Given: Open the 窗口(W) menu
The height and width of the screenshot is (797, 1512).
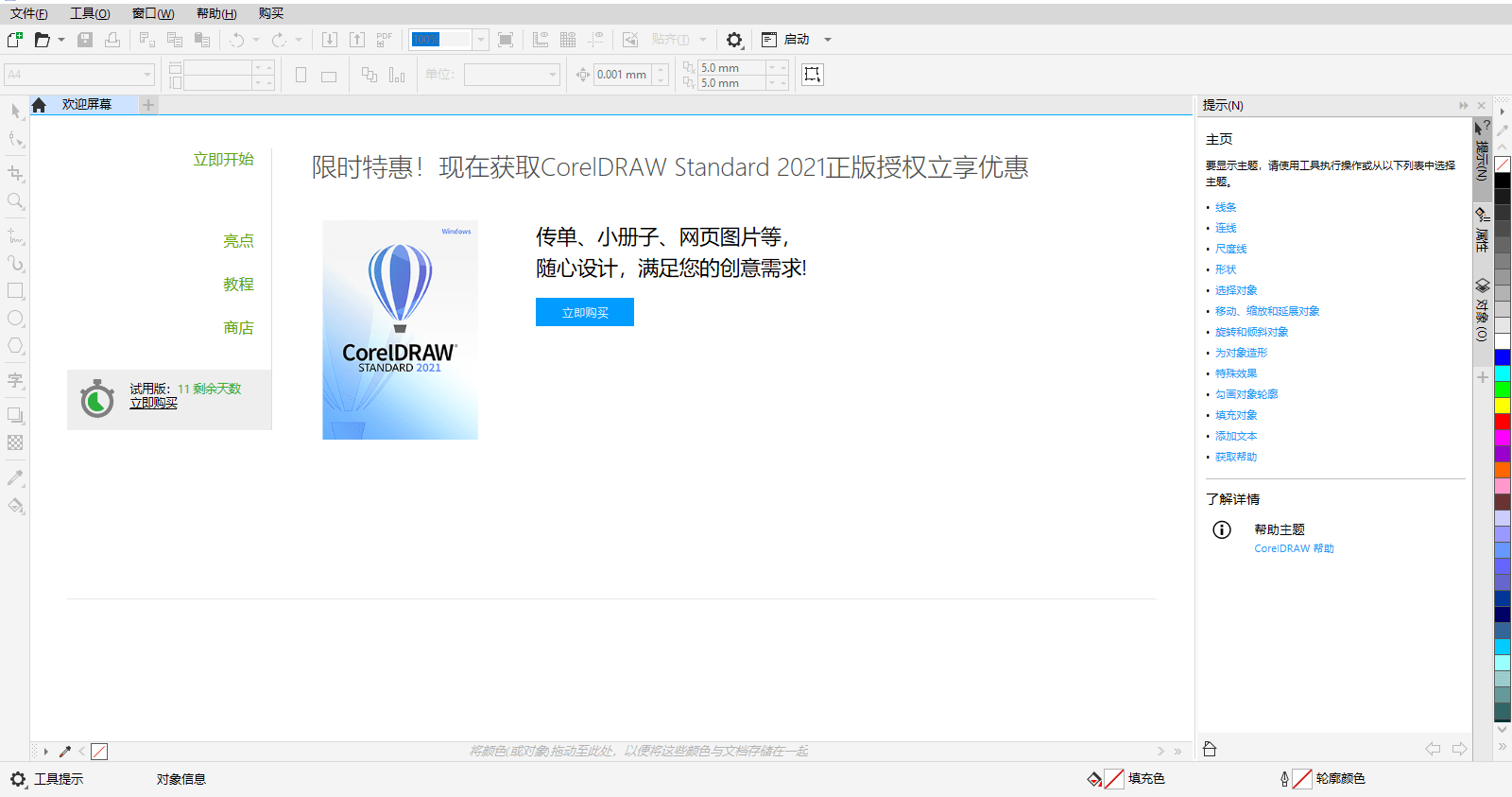Looking at the screenshot, I should coord(153,13).
